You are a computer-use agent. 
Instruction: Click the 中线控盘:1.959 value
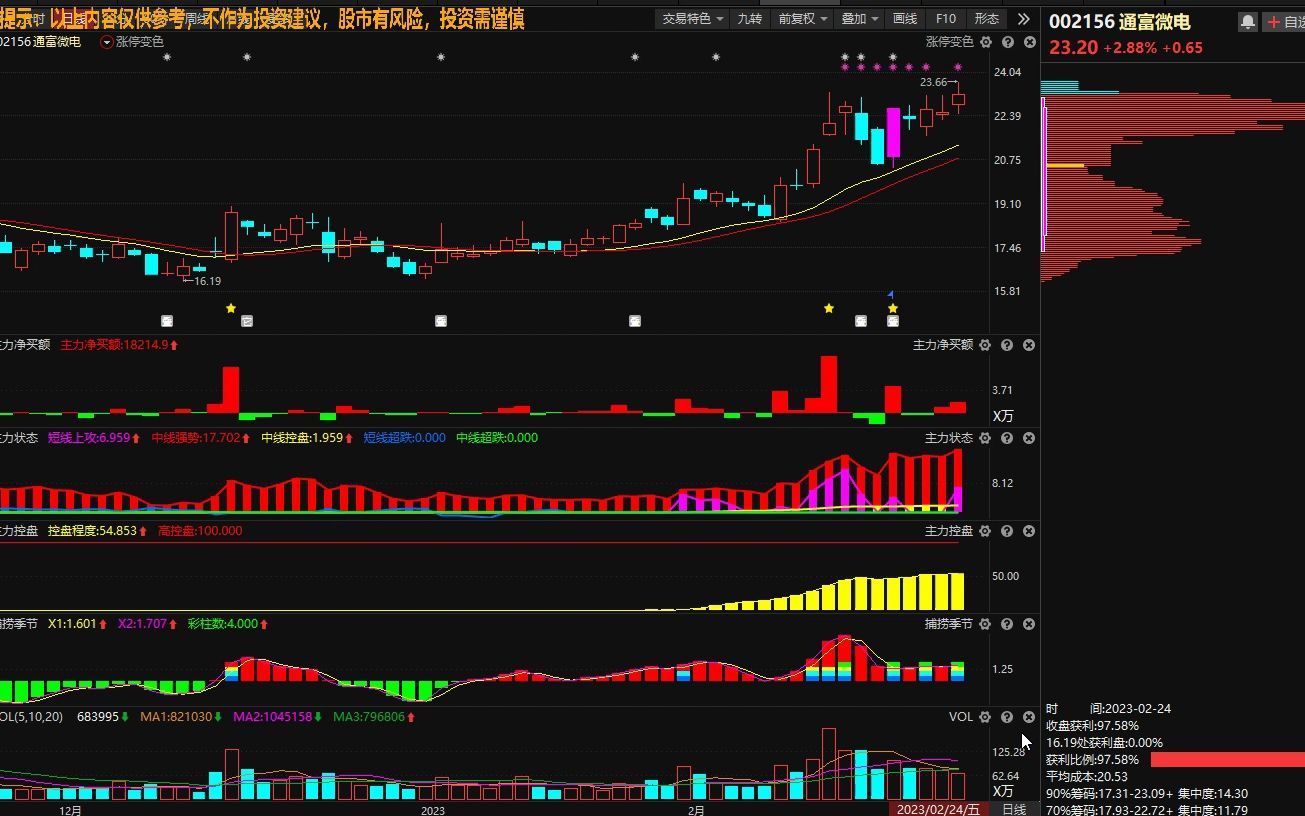(308, 438)
